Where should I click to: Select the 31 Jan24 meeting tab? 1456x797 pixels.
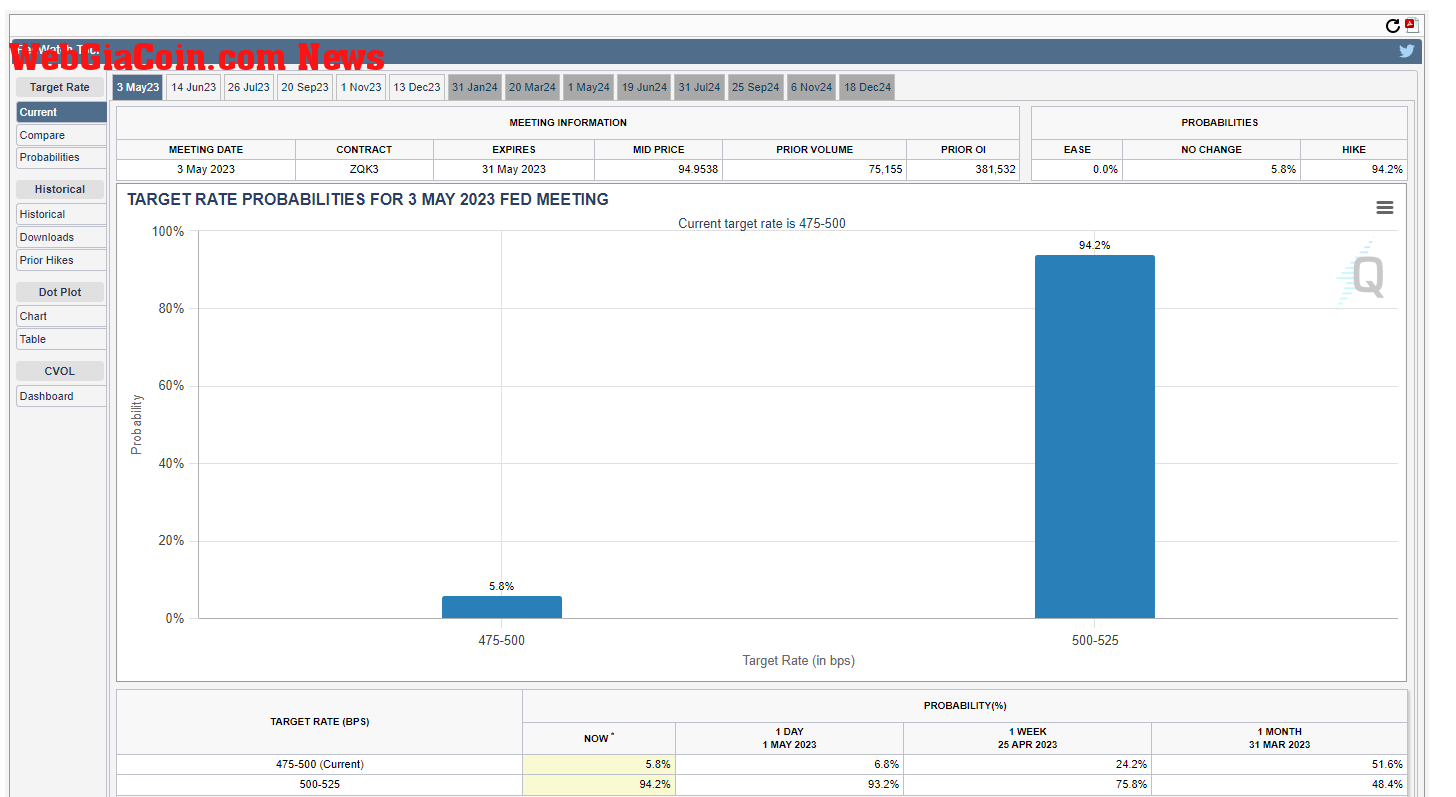coord(475,87)
